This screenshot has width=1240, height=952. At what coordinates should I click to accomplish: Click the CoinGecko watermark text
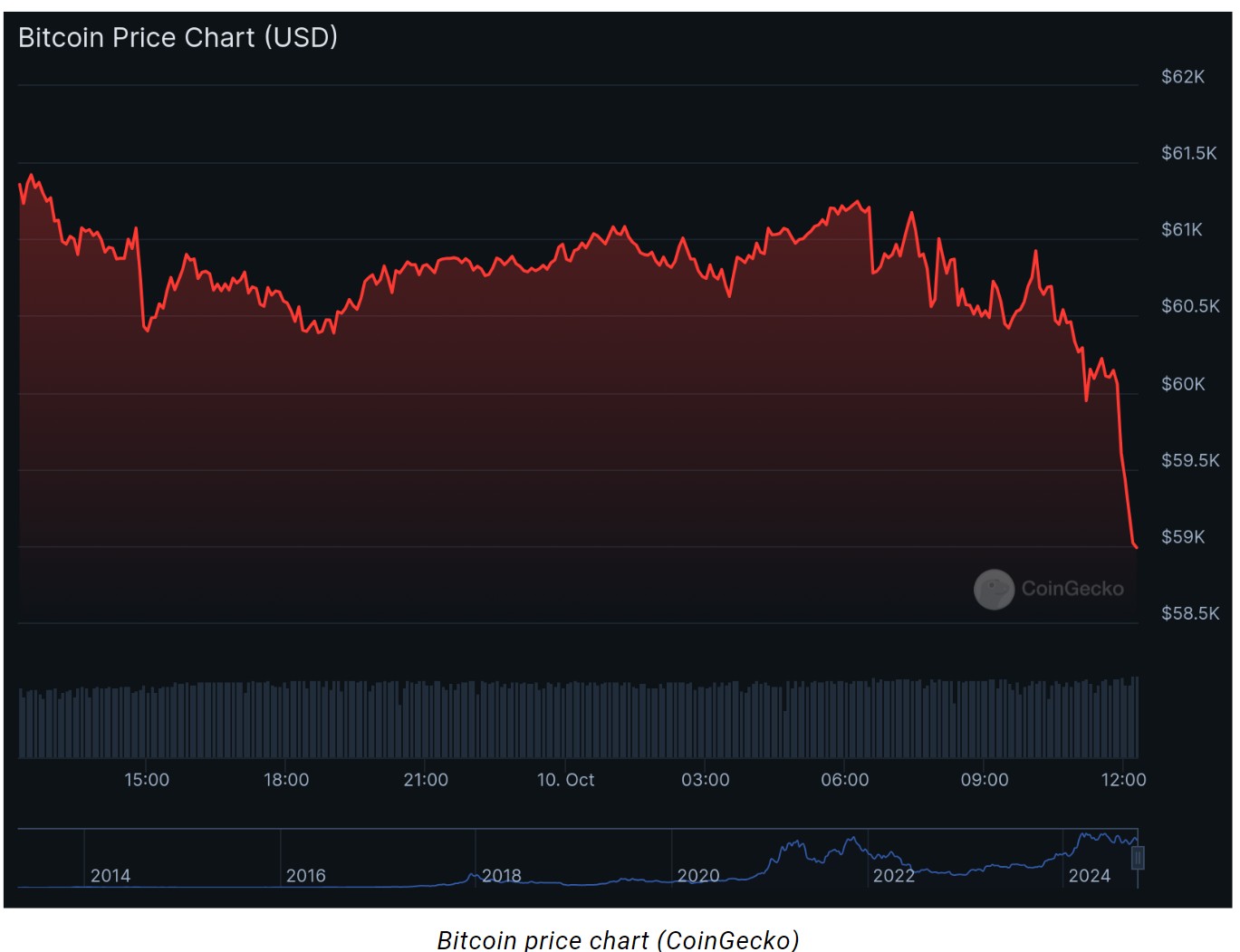pos(1072,589)
